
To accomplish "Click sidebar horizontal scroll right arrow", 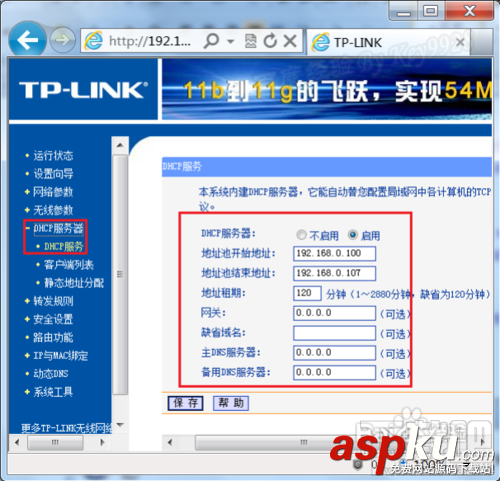I will click(x=102, y=442).
